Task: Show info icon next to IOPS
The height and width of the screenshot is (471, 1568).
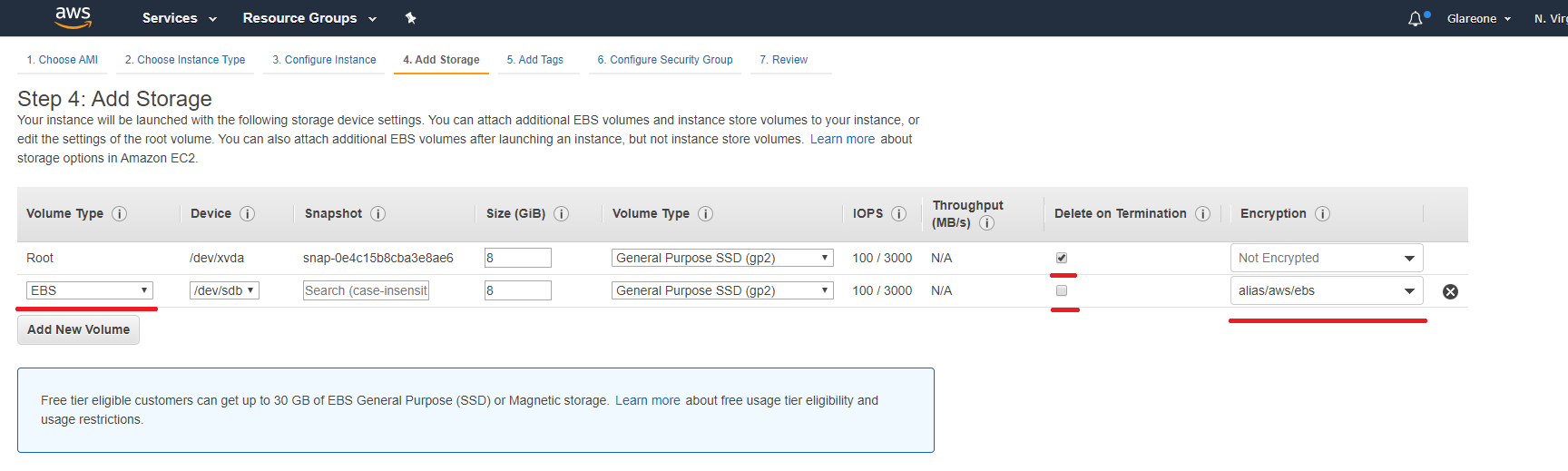Action: (898, 214)
